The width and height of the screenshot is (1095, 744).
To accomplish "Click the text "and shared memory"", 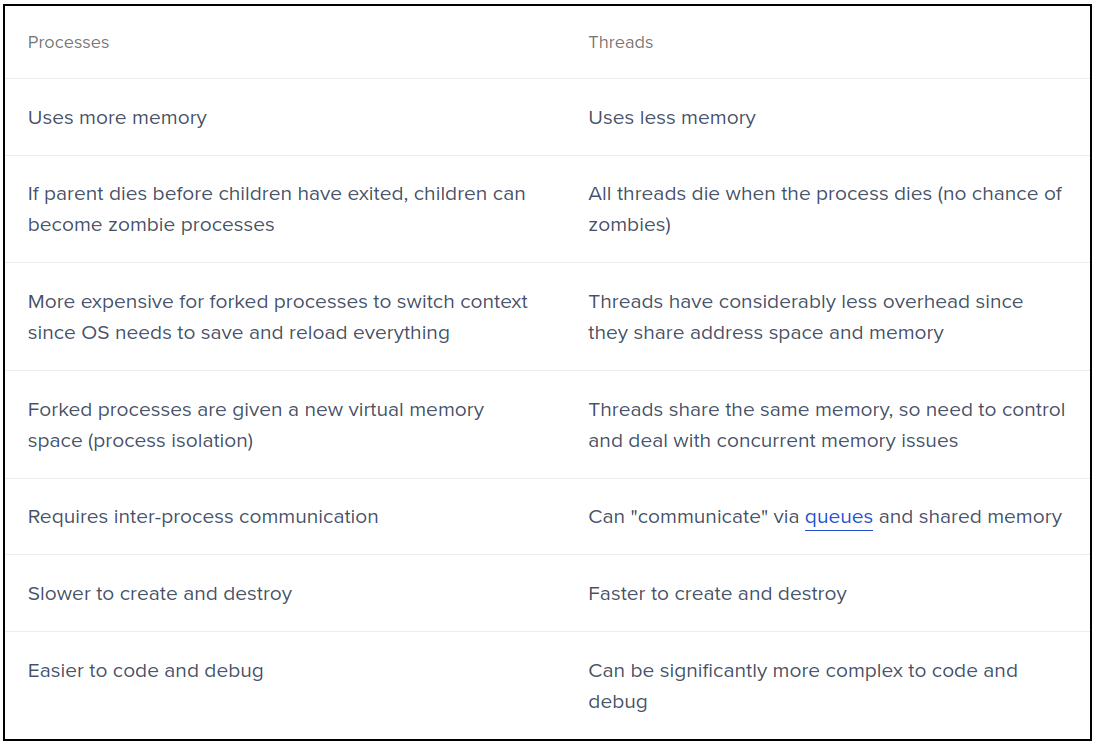I will point(970,517).
